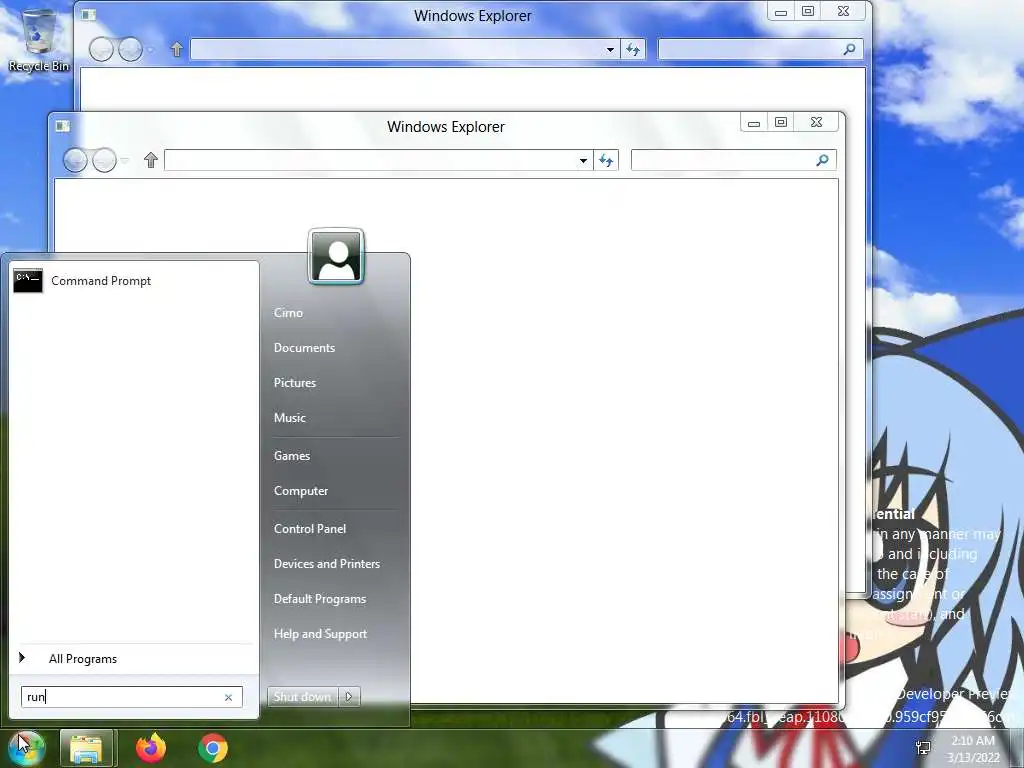Expand address bar dropdown in front Explorer
This screenshot has width=1024, height=768.
[583, 161]
